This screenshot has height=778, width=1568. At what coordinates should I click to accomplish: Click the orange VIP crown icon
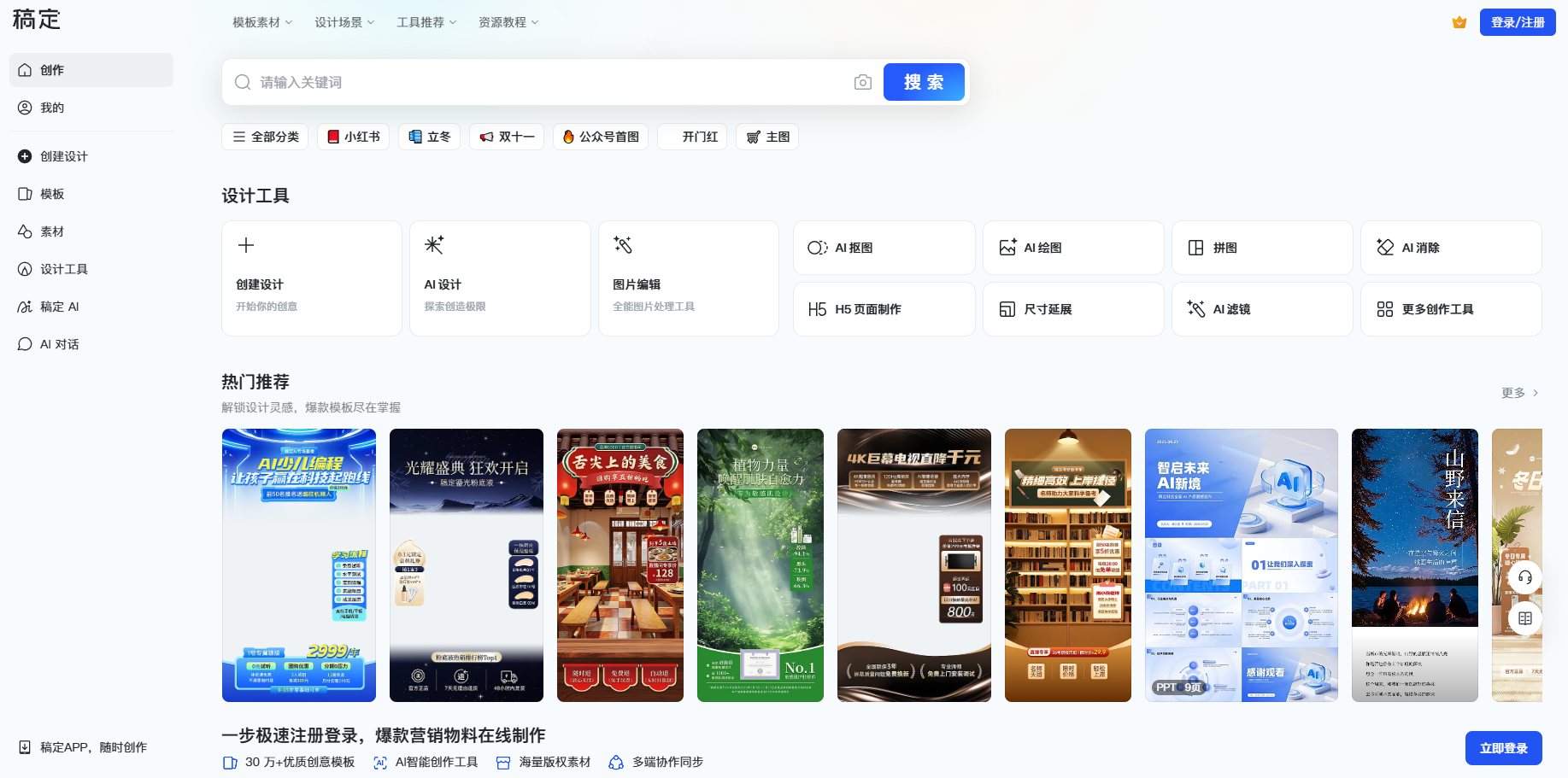click(x=1459, y=22)
